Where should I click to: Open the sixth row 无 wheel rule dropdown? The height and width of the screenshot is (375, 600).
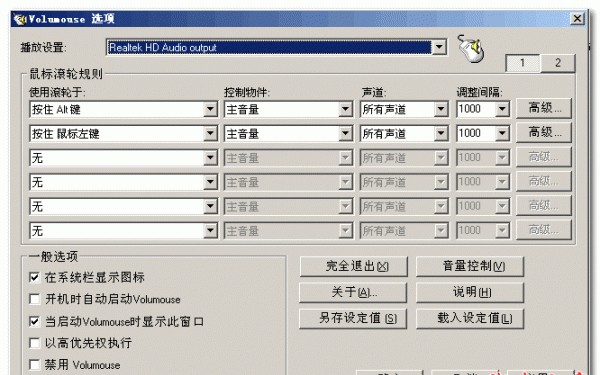click(x=210, y=231)
